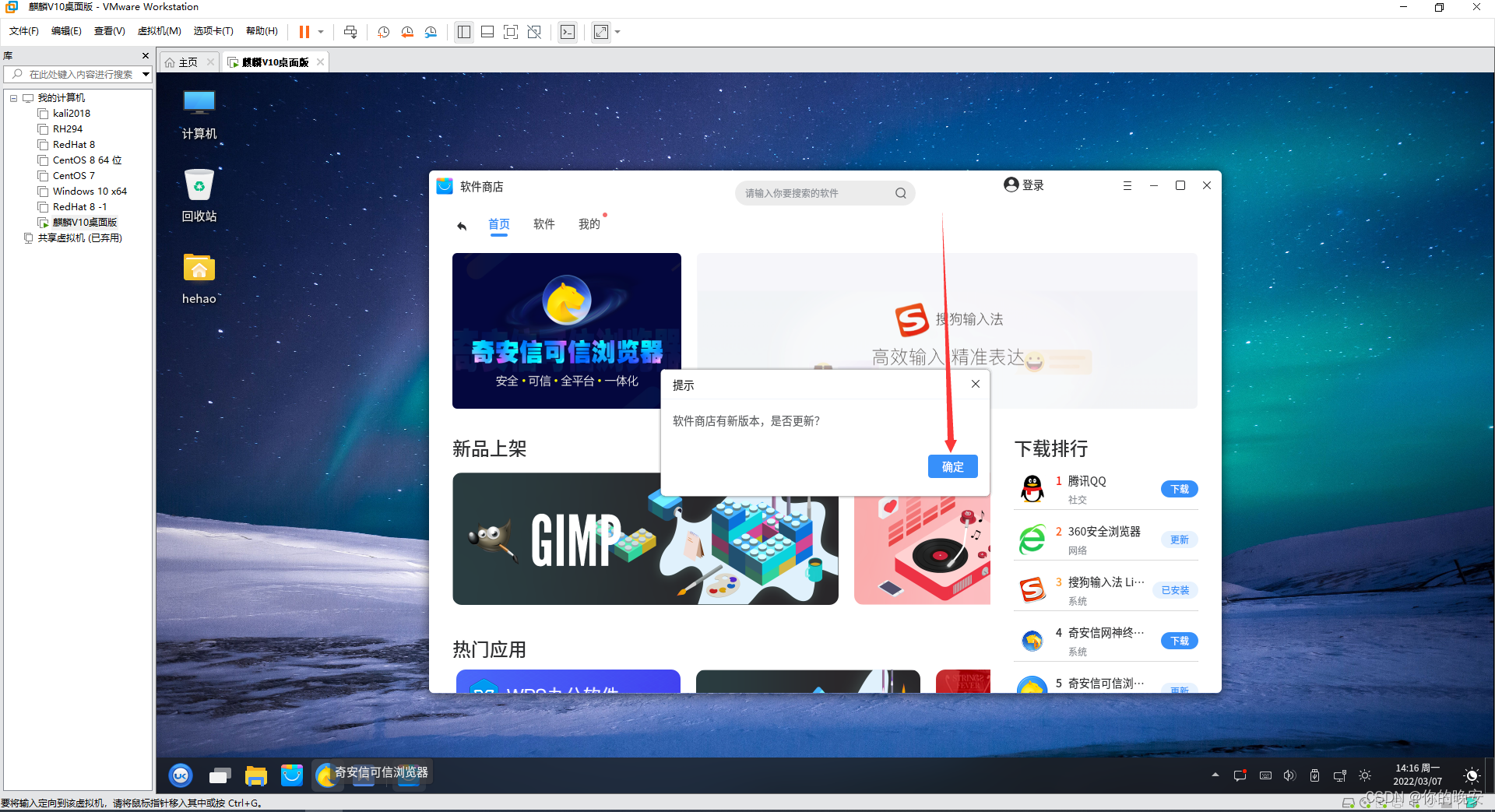
Task: Open the snapshot manager with the wrench clock icon
Action: 431,32
